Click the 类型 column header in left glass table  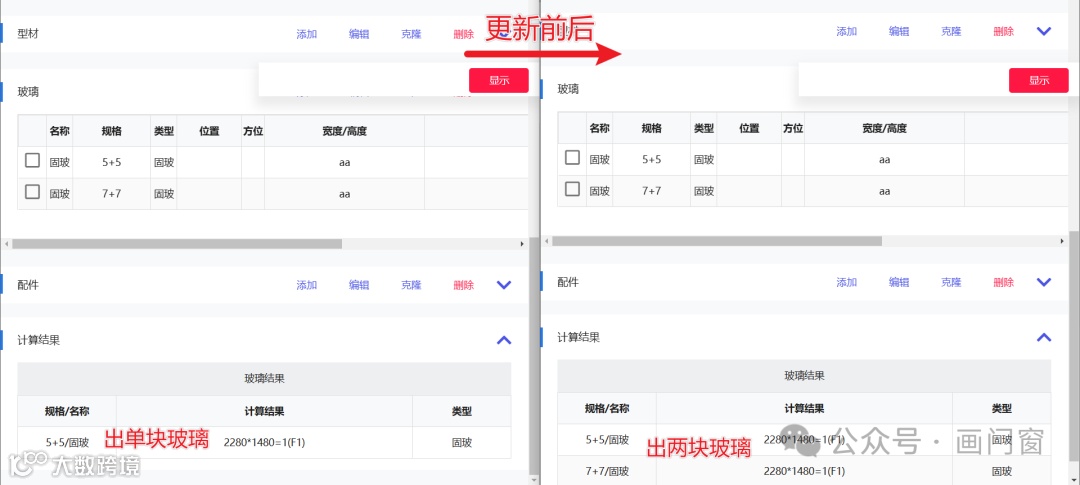click(x=164, y=131)
